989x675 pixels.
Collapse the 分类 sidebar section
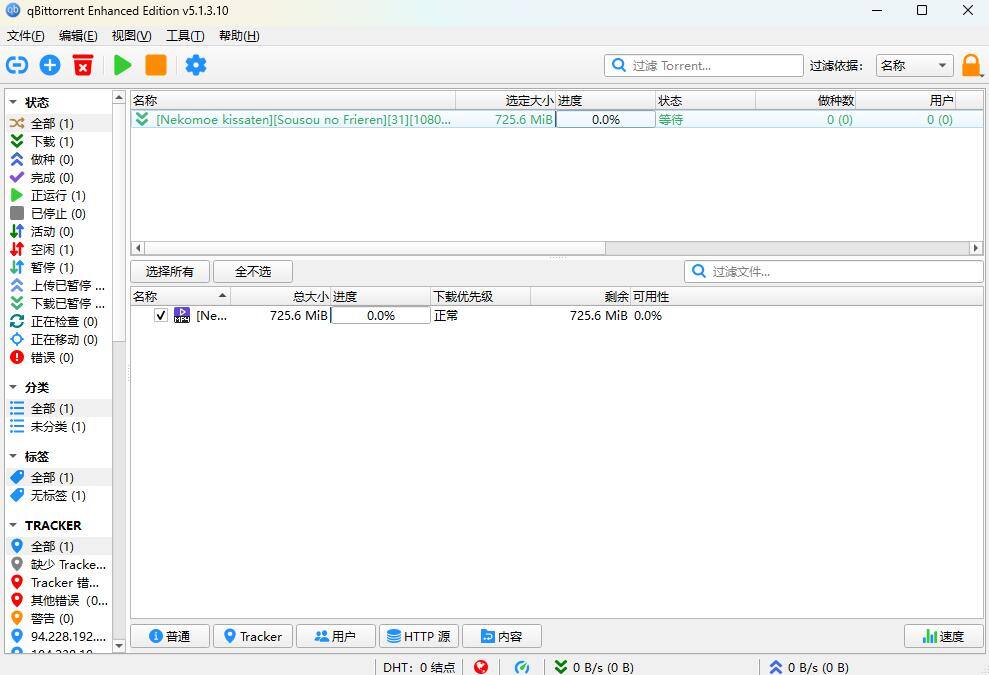13,387
